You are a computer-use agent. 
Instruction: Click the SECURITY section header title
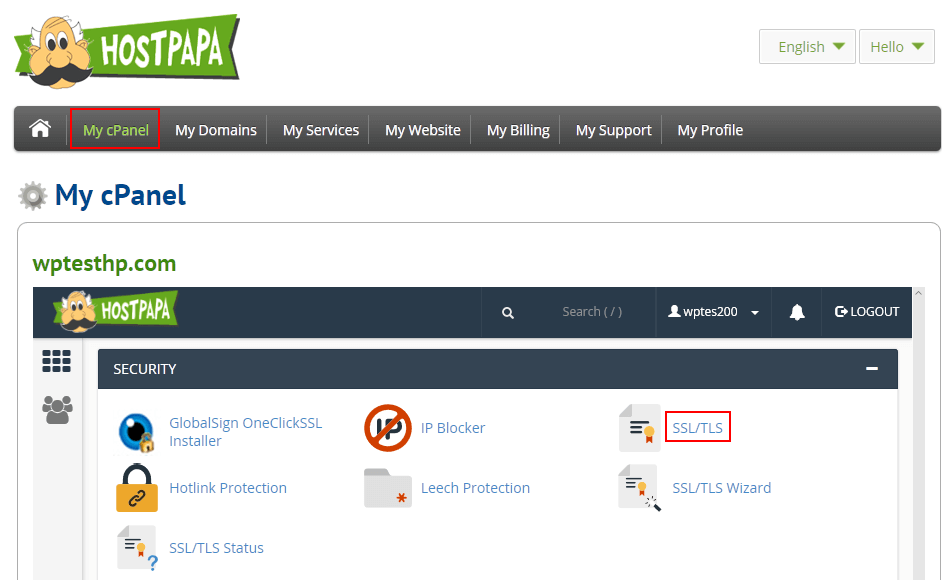pyautogui.click(x=145, y=369)
